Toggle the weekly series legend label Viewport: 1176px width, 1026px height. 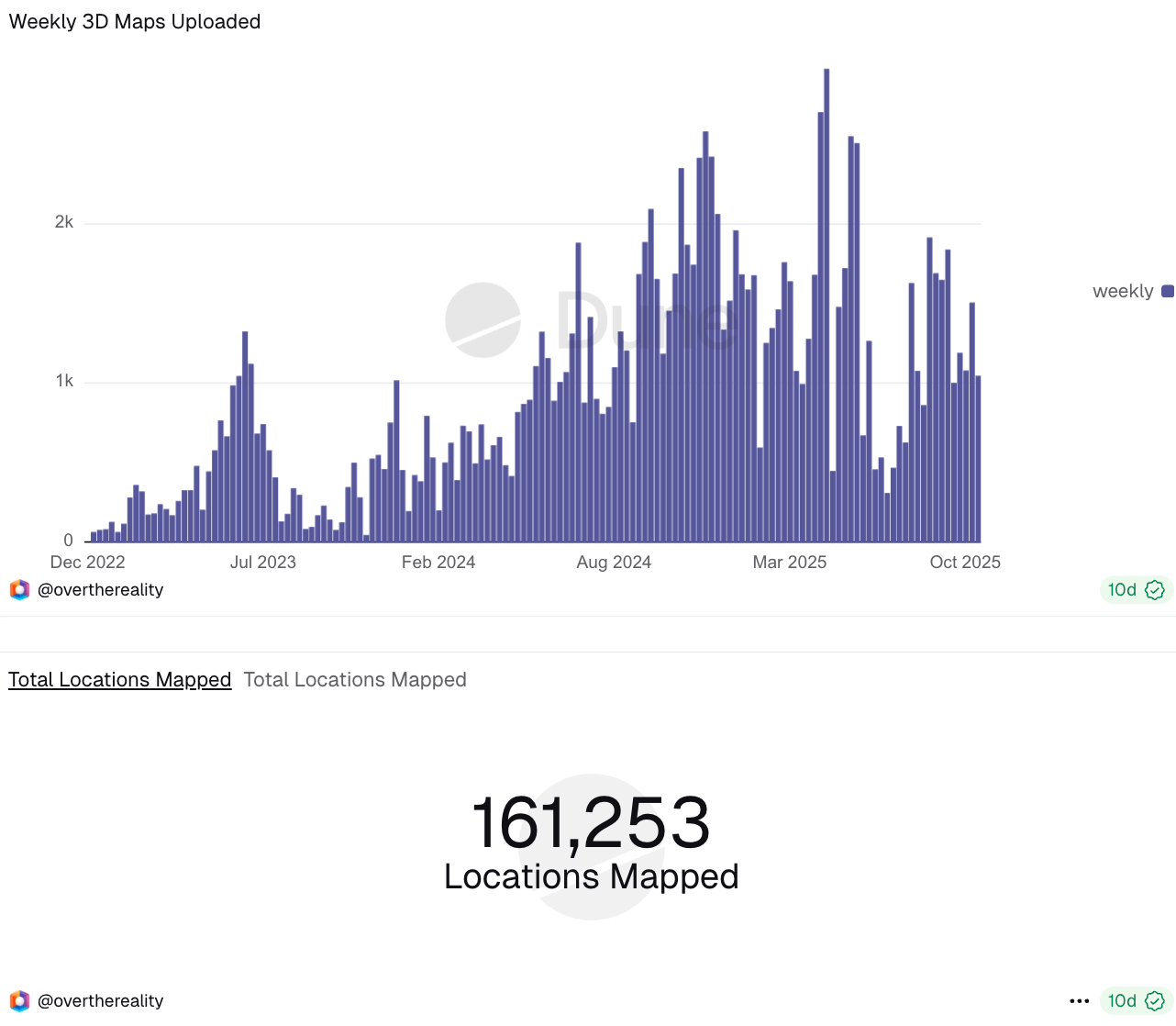[1122, 292]
